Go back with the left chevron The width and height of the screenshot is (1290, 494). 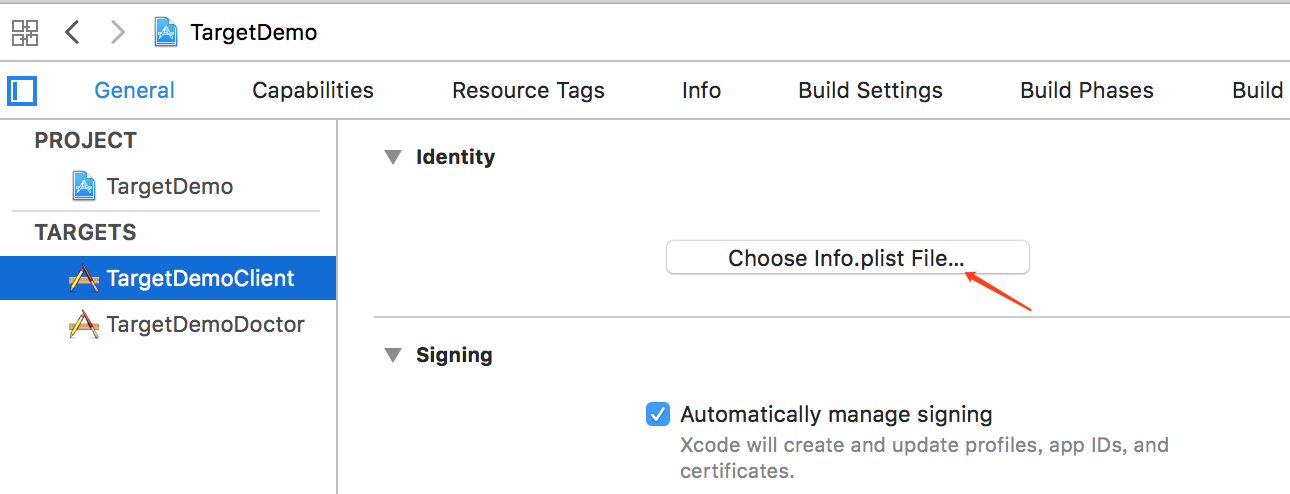coord(72,32)
